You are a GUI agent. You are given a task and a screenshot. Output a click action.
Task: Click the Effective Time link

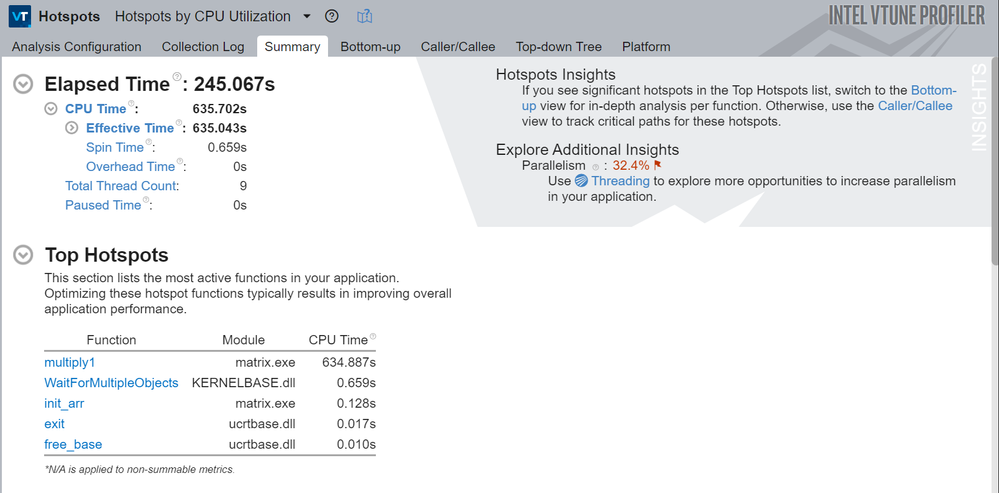(x=130, y=128)
